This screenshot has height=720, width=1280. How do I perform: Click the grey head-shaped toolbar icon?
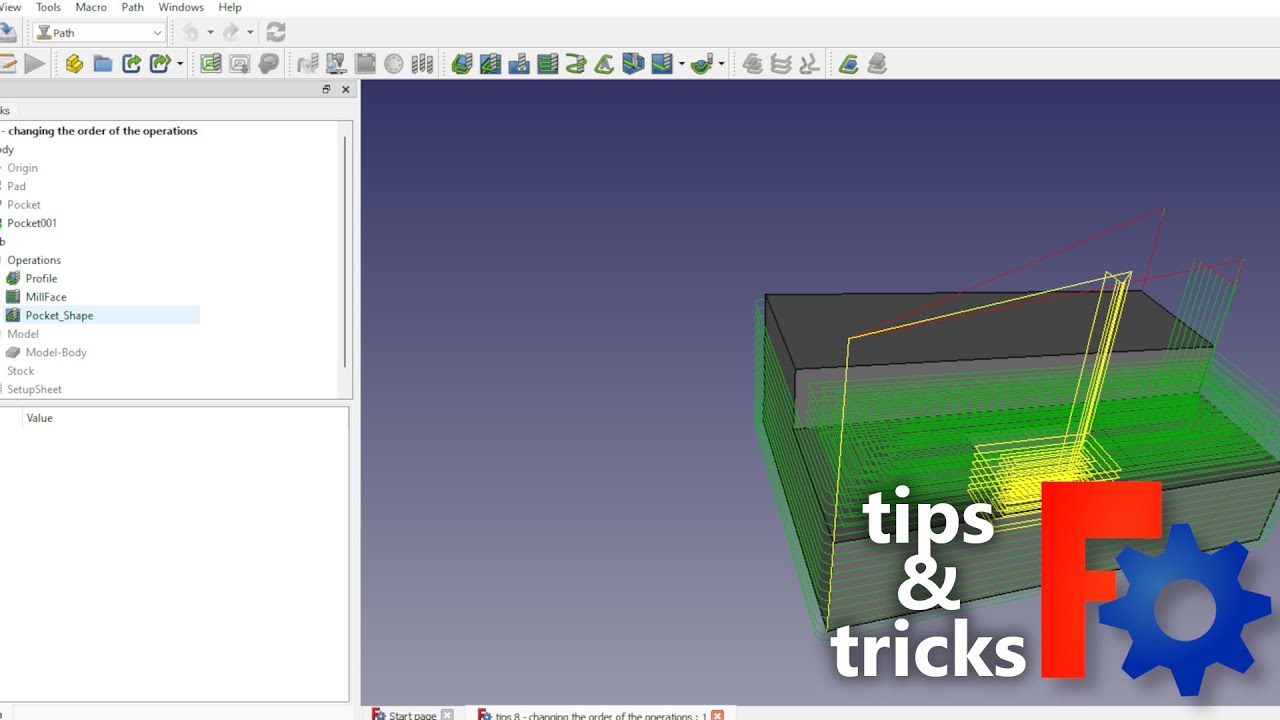(x=268, y=64)
